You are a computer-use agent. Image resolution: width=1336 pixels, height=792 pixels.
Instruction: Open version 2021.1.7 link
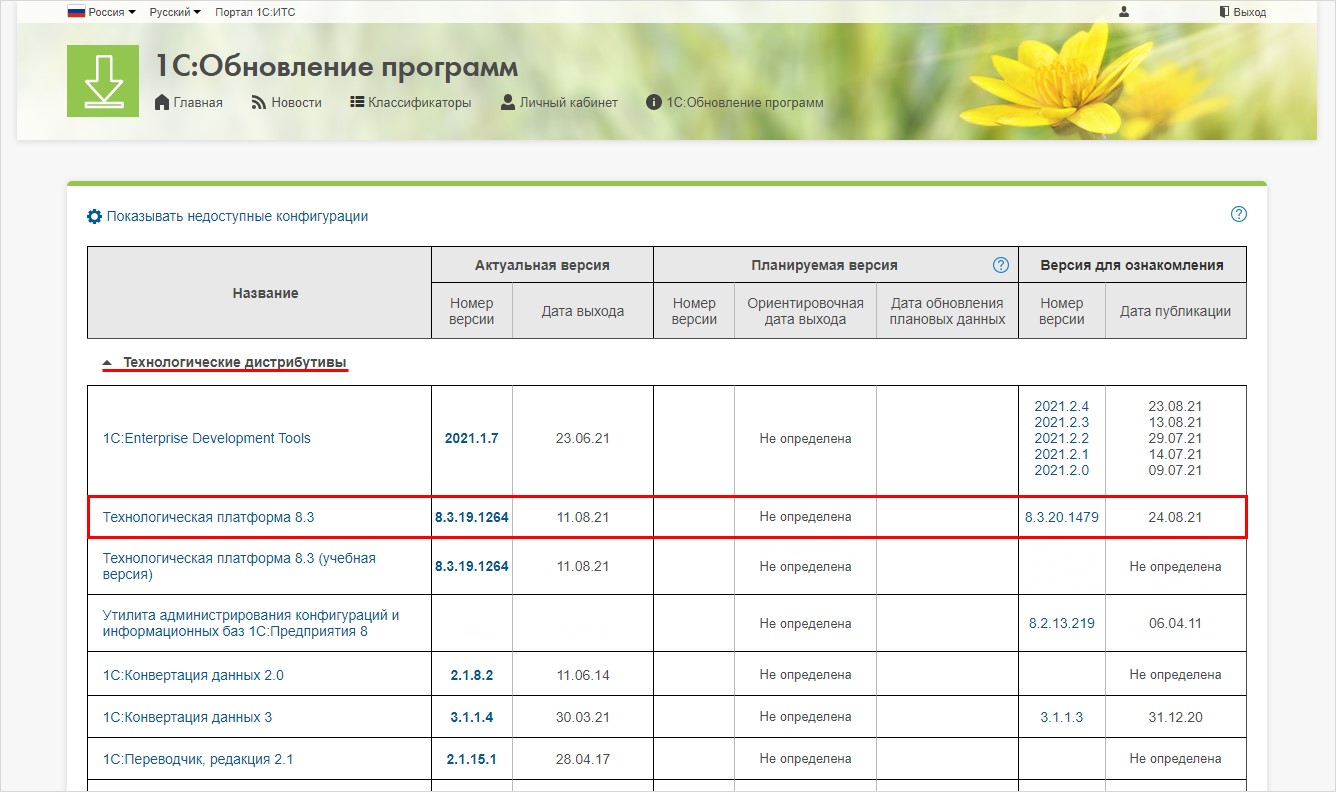[471, 438]
